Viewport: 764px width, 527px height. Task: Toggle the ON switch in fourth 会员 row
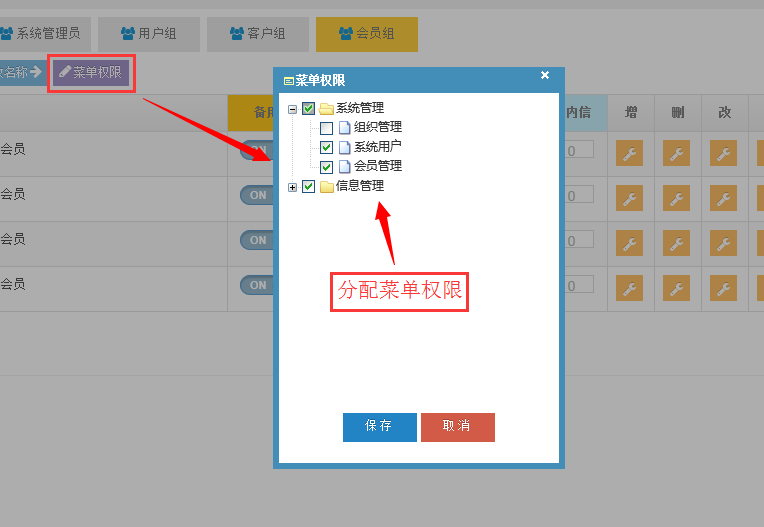(x=257, y=285)
